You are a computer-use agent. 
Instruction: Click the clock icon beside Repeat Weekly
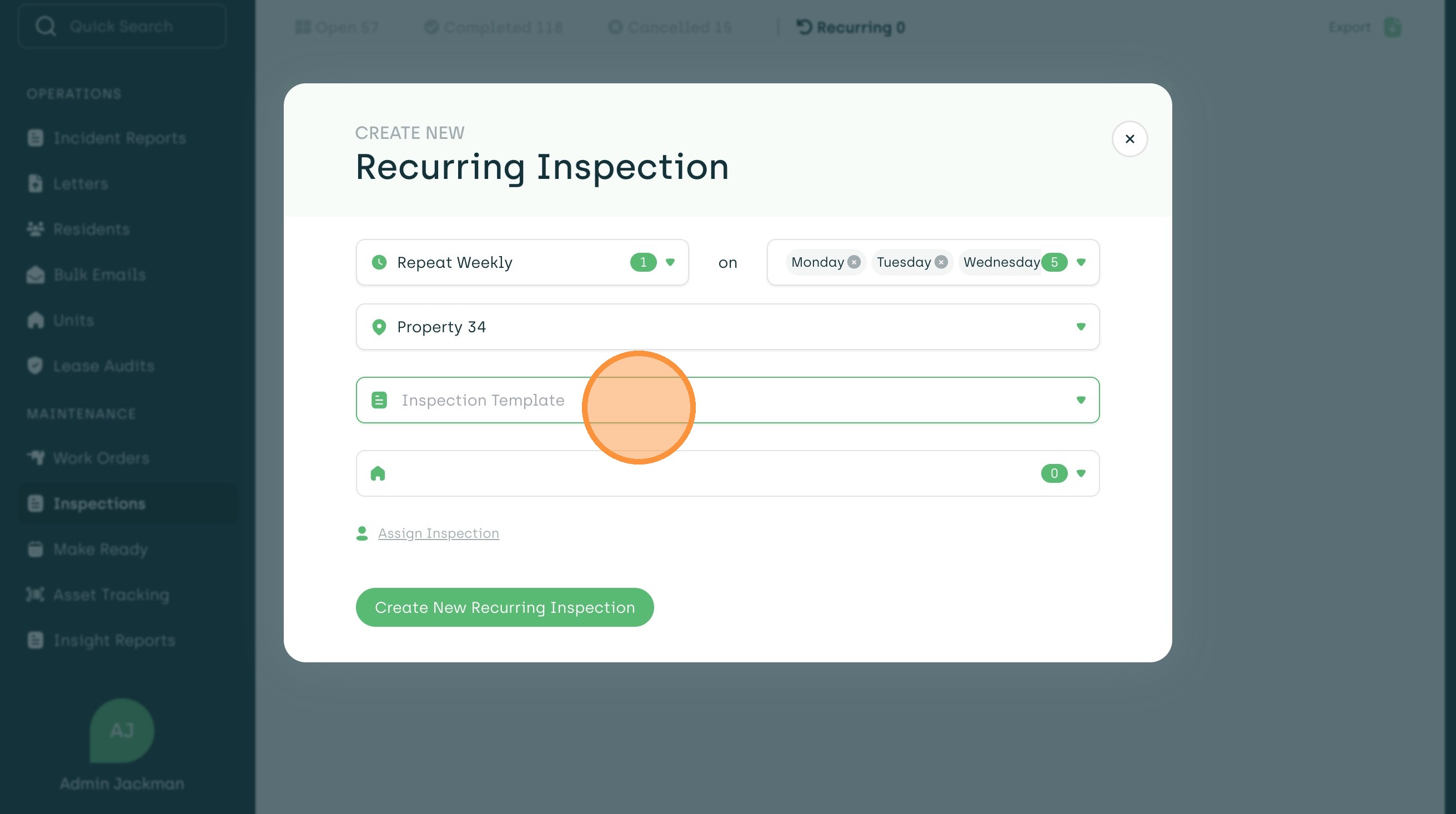[379, 262]
